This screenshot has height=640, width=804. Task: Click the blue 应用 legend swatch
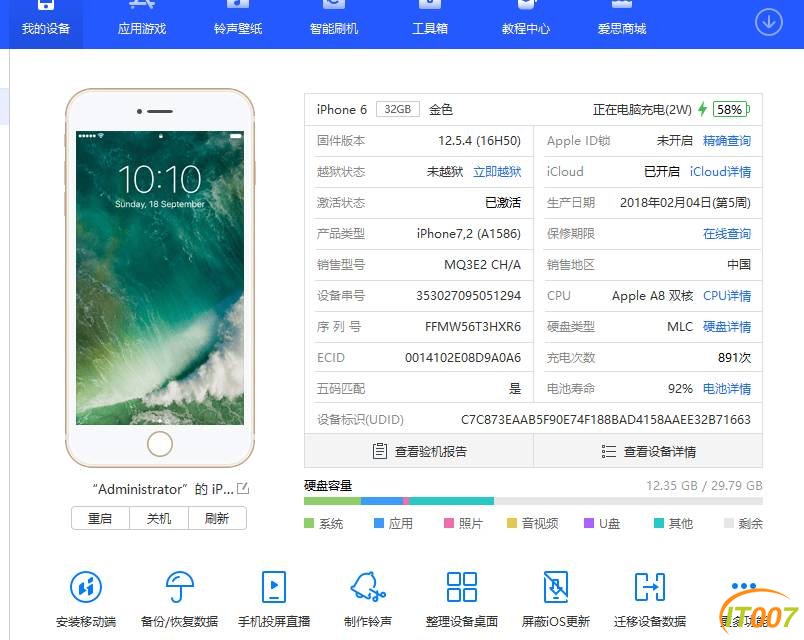point(379,523)
